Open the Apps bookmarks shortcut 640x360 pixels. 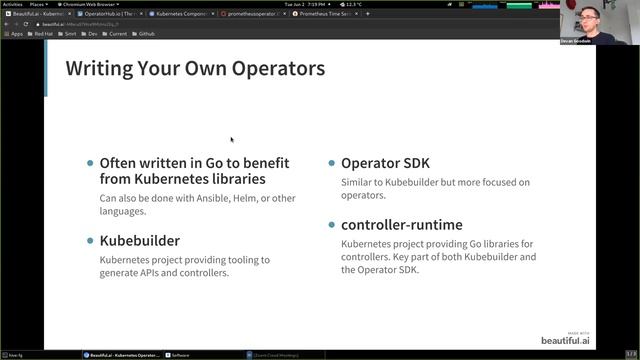click(13, 34)
